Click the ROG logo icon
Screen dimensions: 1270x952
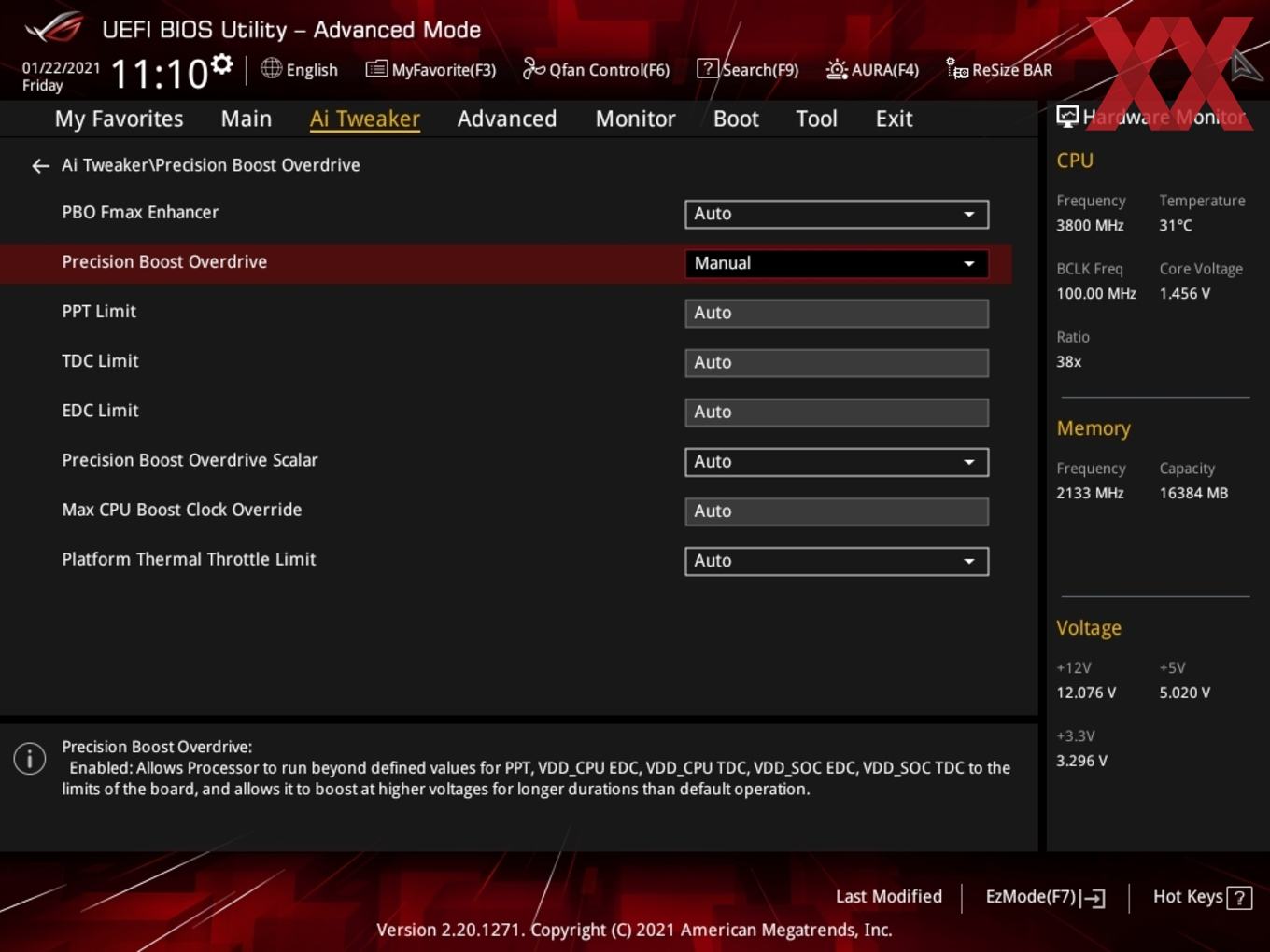click(x=54, y=28)
